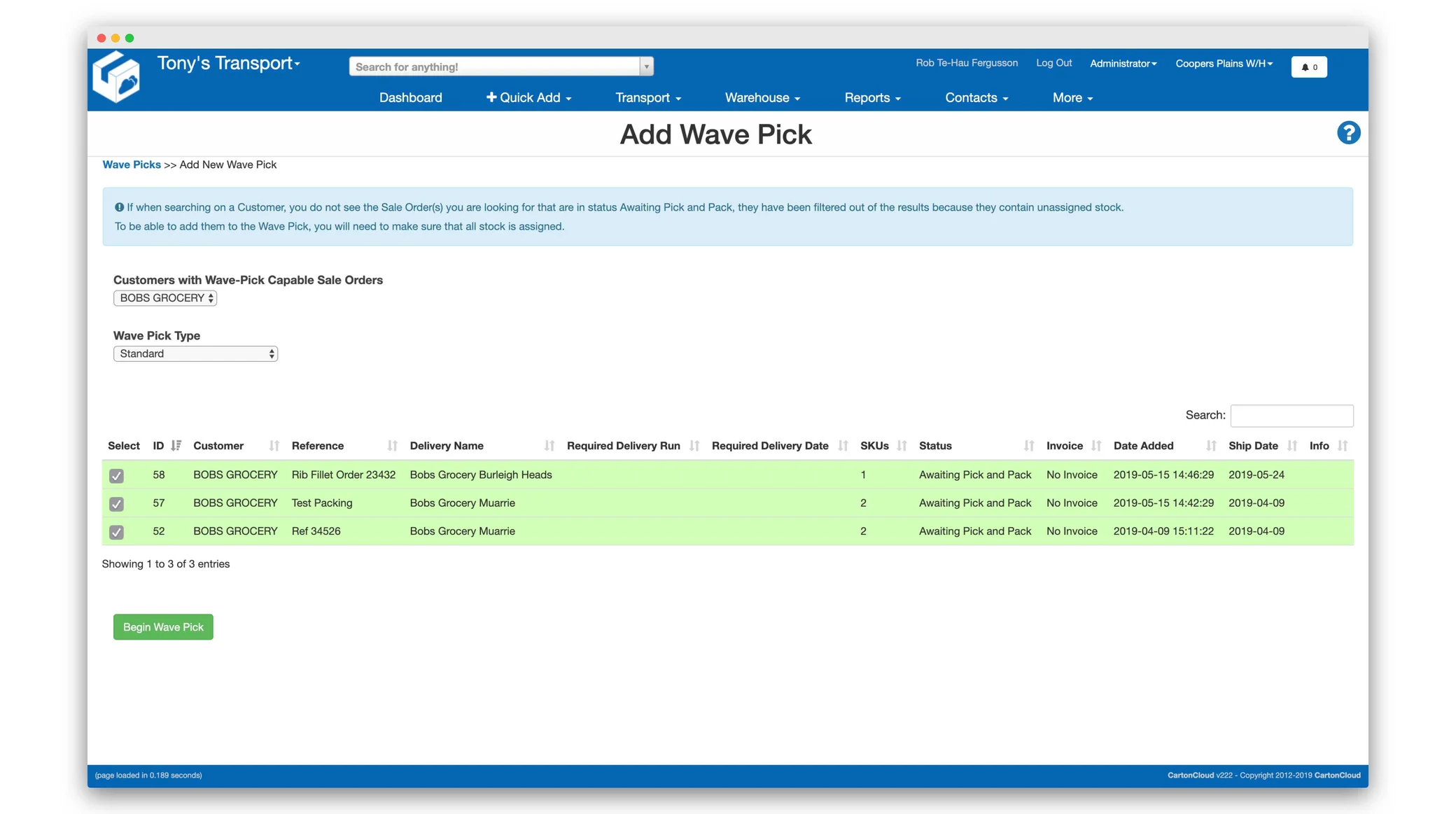Sort by Ship Date using its sort icon
Screen dimensions: 1456x814
pos(1292,446)
